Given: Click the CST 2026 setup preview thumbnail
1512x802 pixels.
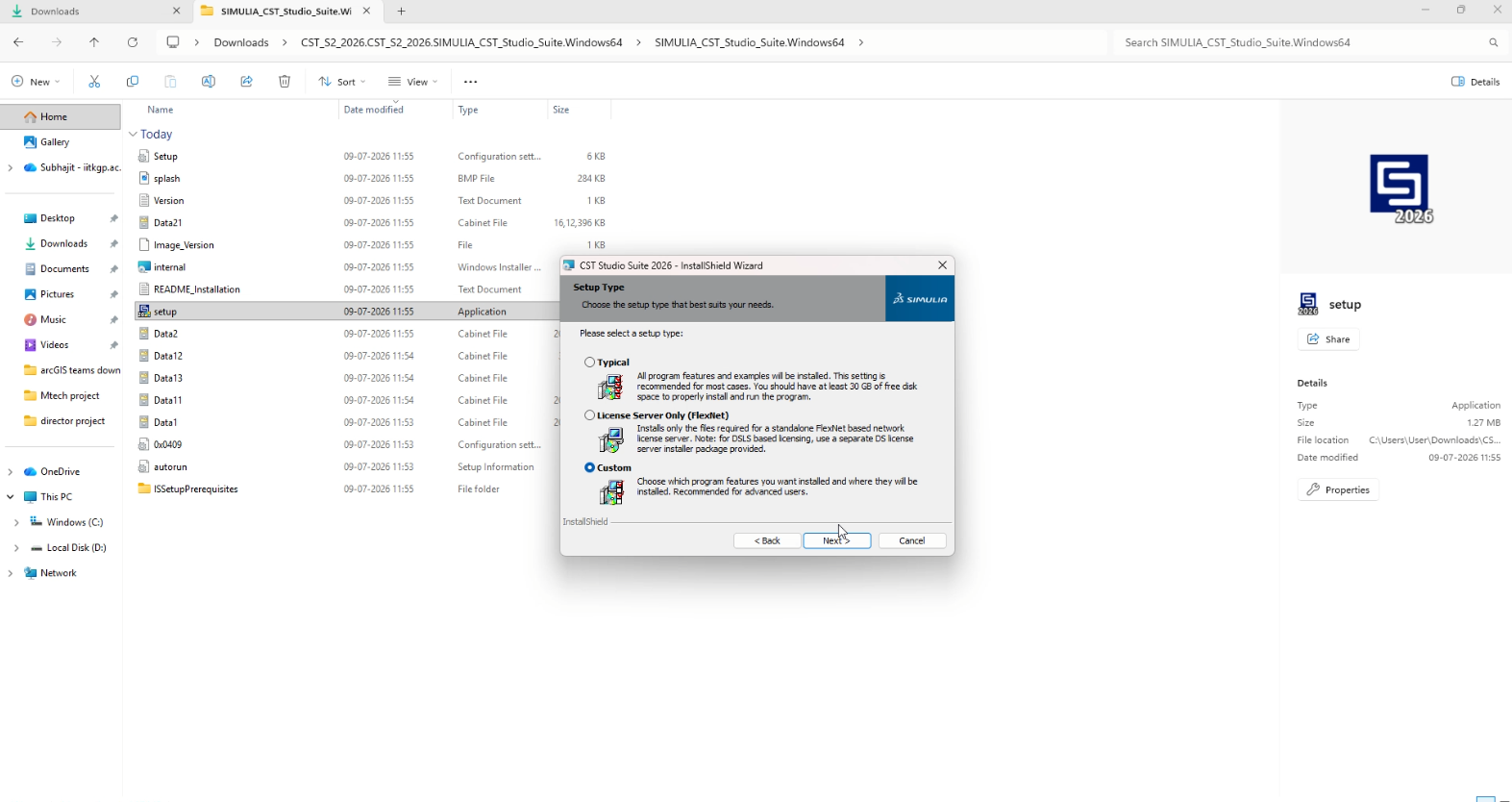Looking at the screenshot, I should coord(1400,188).
